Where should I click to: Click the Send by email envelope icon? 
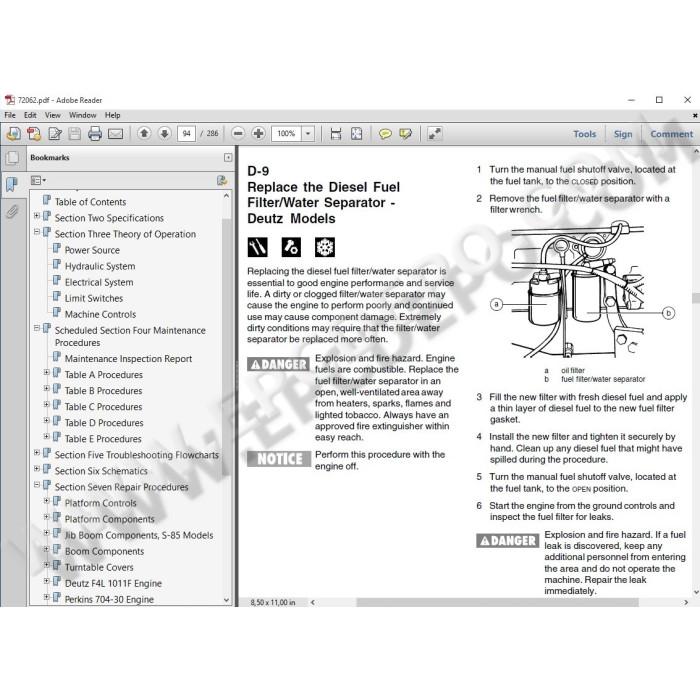click(116, 133)
